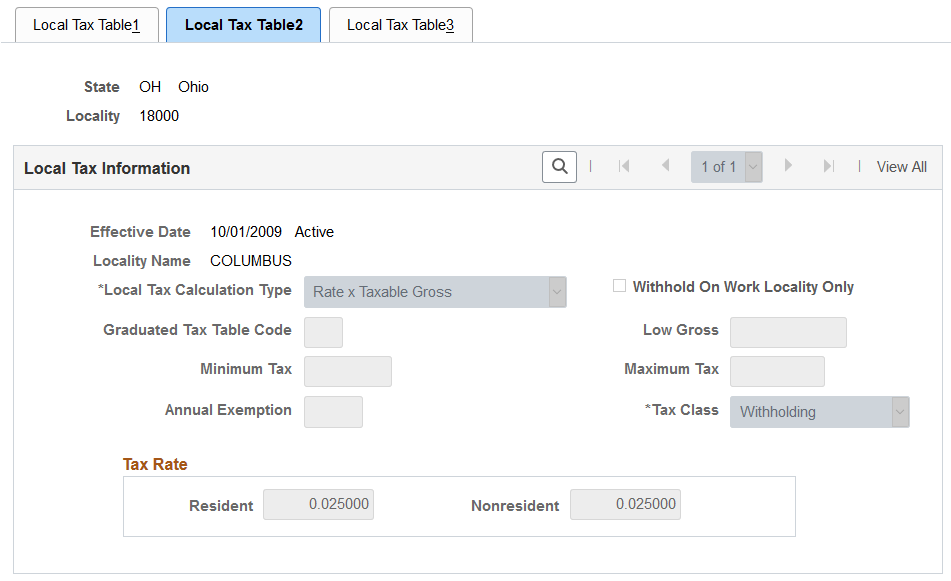The image size is (951, 581).
Task: Go to next row arrow icon
Action: (788, 166)
